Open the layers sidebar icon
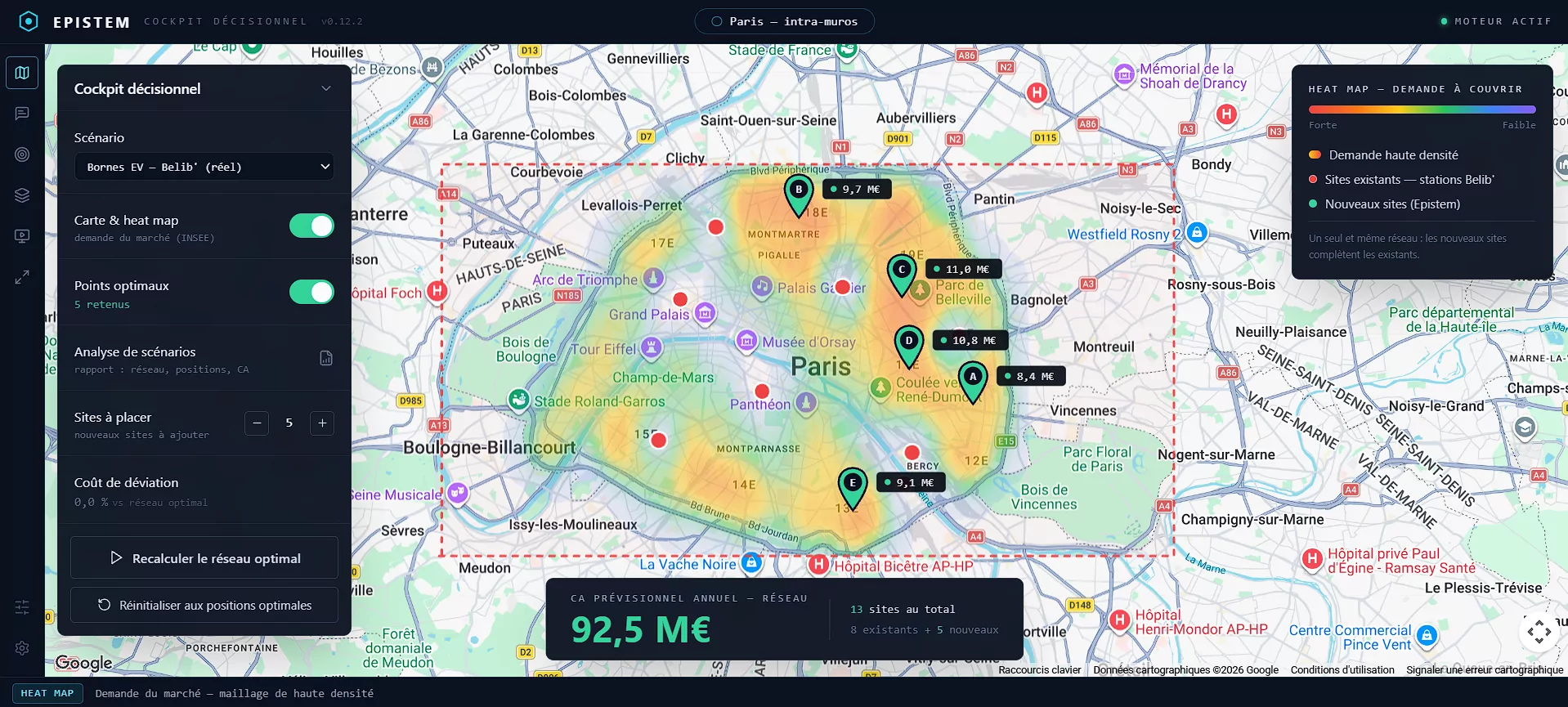Viewport: 1568px width, 707px height. coord(22,195)
